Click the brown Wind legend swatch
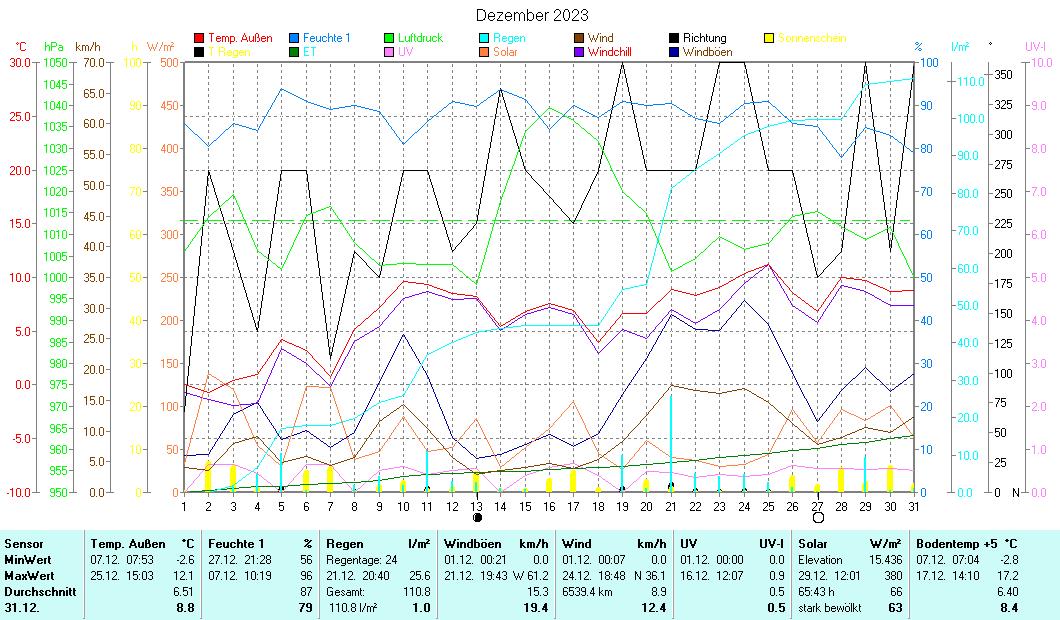 pos(579,39)
